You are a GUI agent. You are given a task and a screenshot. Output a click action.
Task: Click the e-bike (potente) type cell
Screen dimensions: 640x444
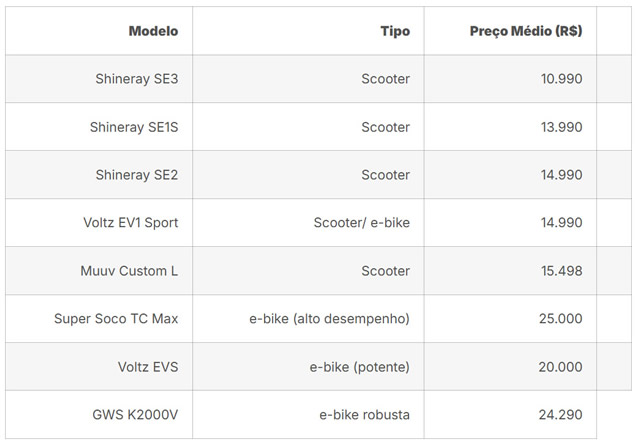[359, 367]
